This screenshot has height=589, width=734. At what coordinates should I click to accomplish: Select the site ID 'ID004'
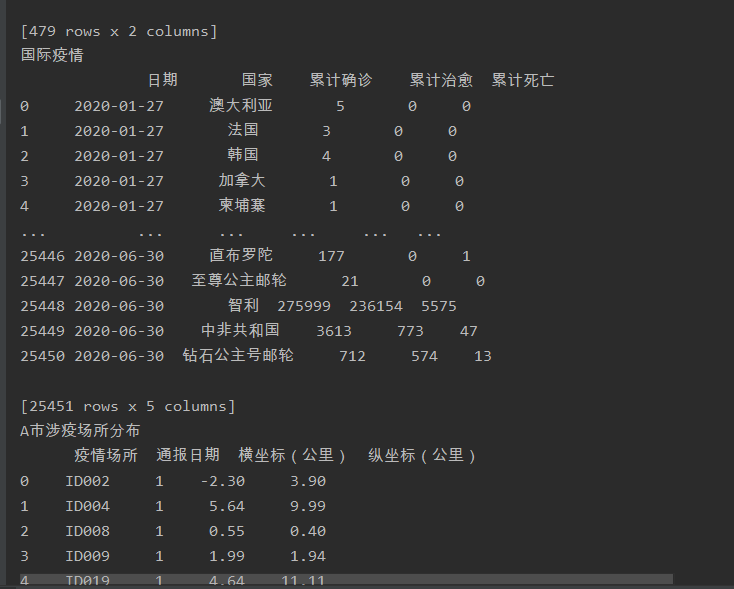88,506
